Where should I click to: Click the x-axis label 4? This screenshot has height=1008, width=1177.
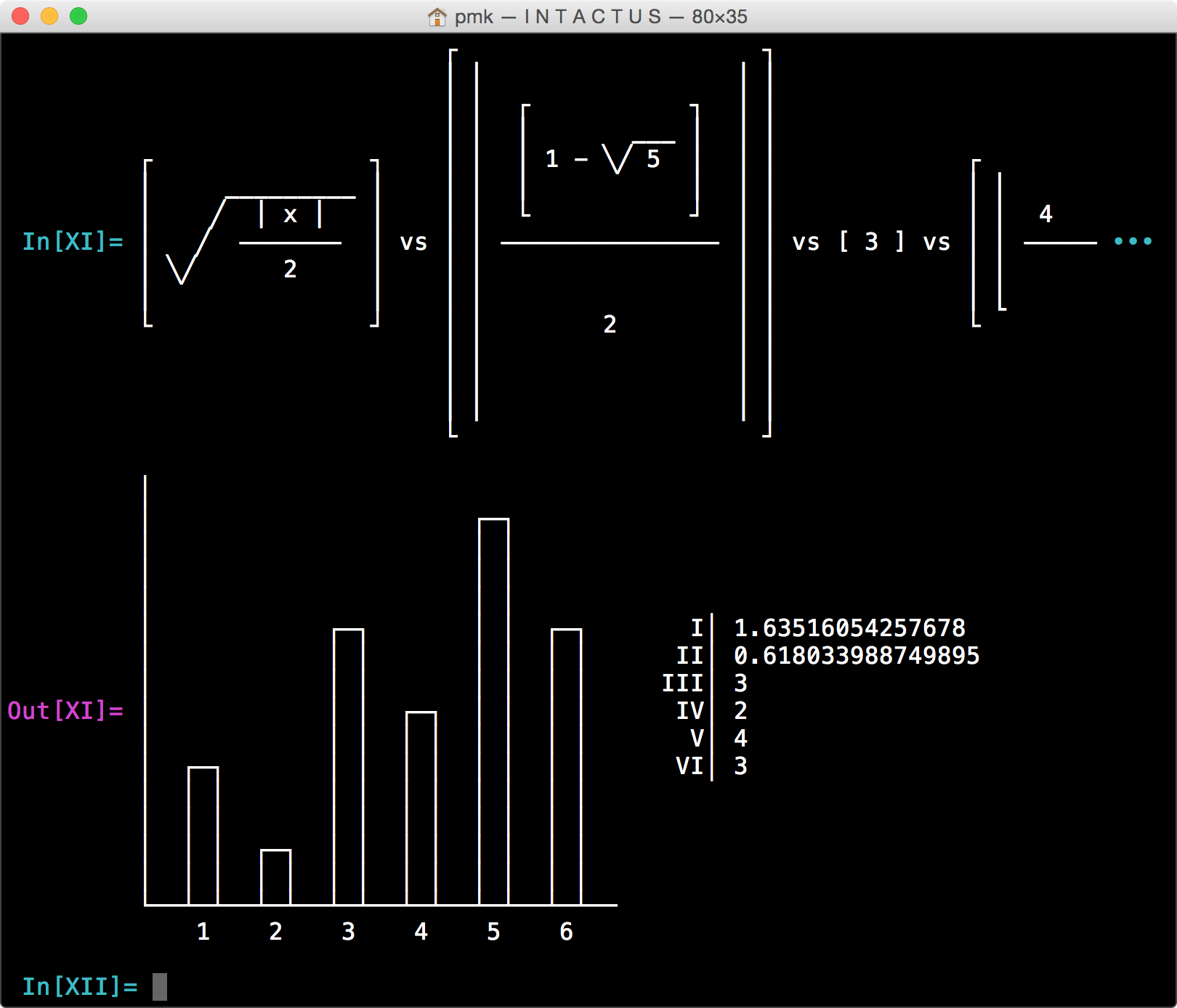pyautogui.click(x=421, y=931)
